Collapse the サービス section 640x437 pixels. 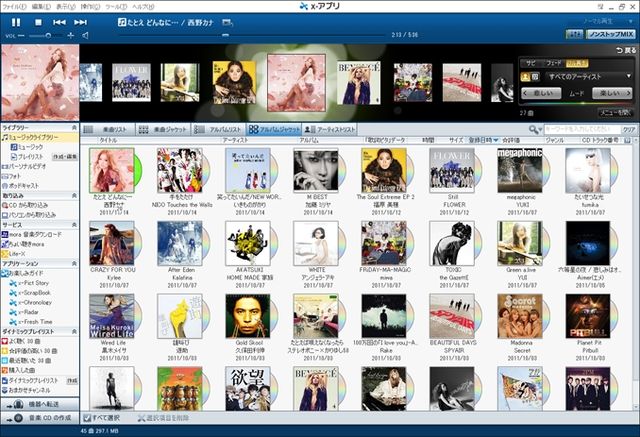74,225
